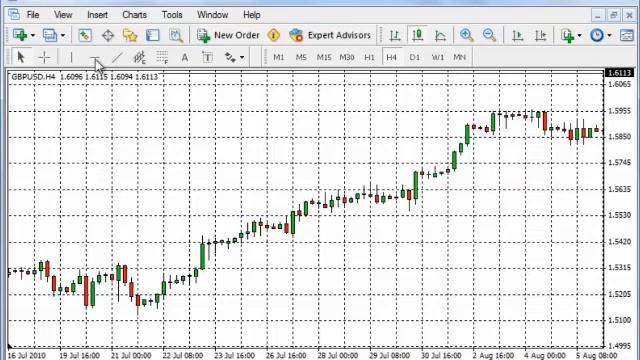This screenshot has width=640, height=360.
Task: Expand the Periods clock dropdown arrow
Action: tap(609, 36)
